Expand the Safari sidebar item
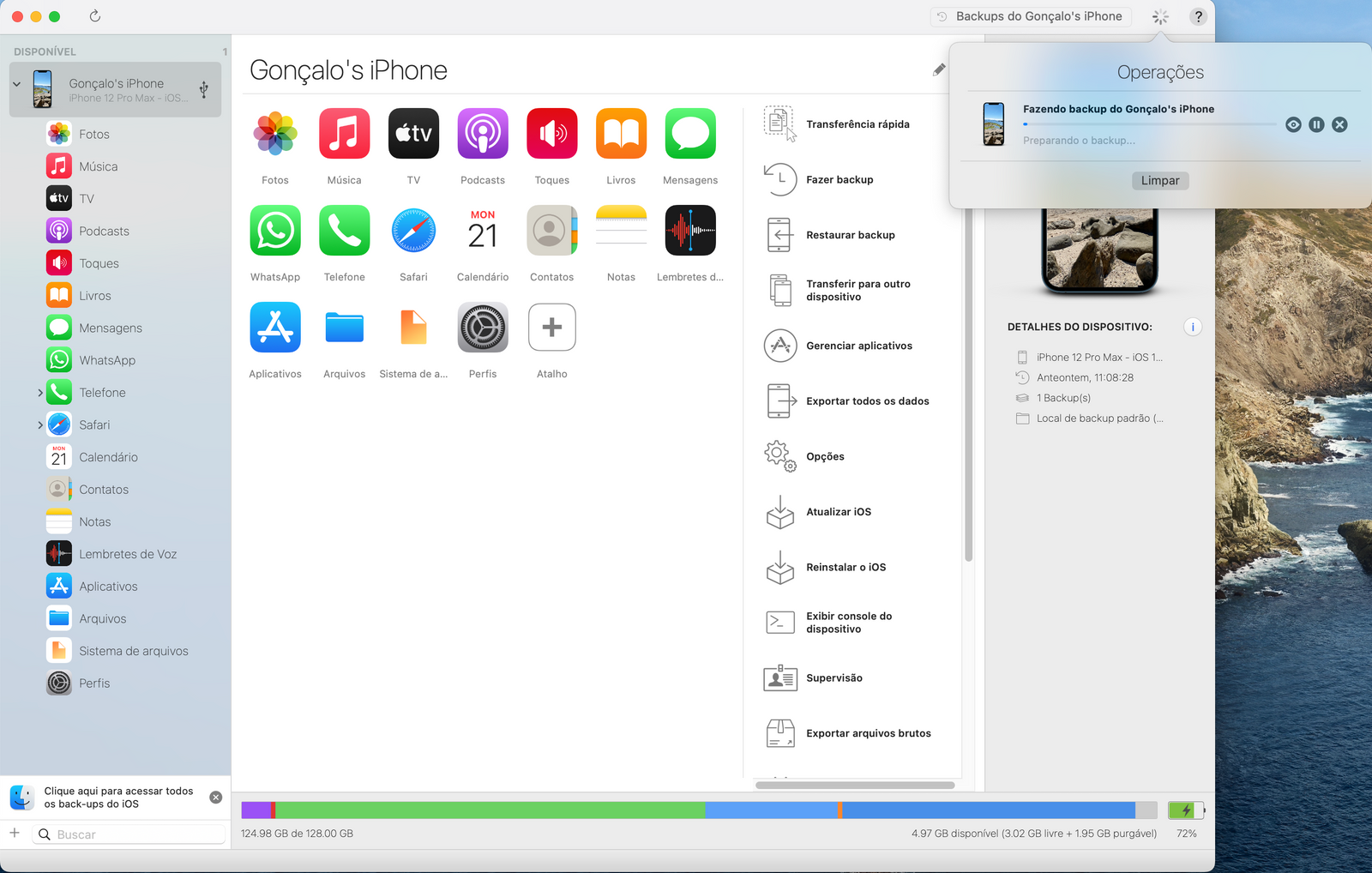Screen dimensions: 1372x873 click(39, 425)
